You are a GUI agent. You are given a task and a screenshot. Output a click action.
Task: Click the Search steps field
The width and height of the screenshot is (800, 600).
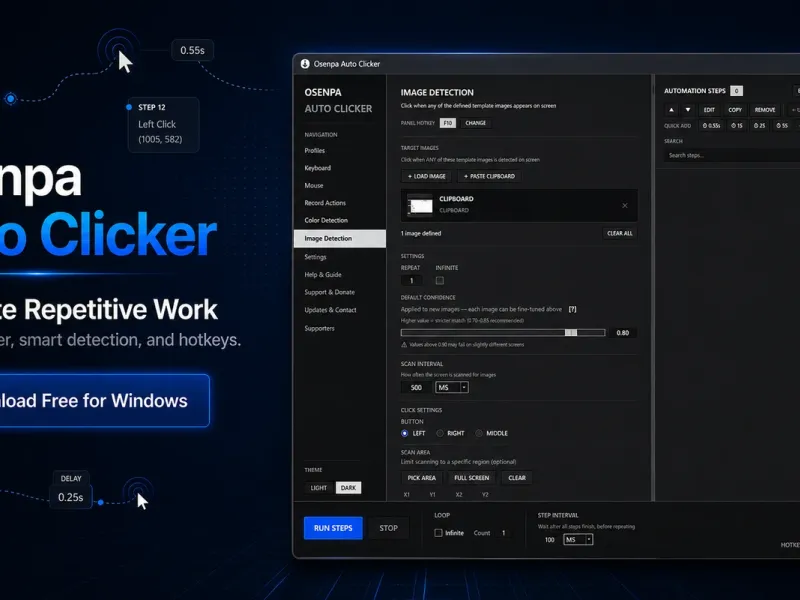pos(732,155)
